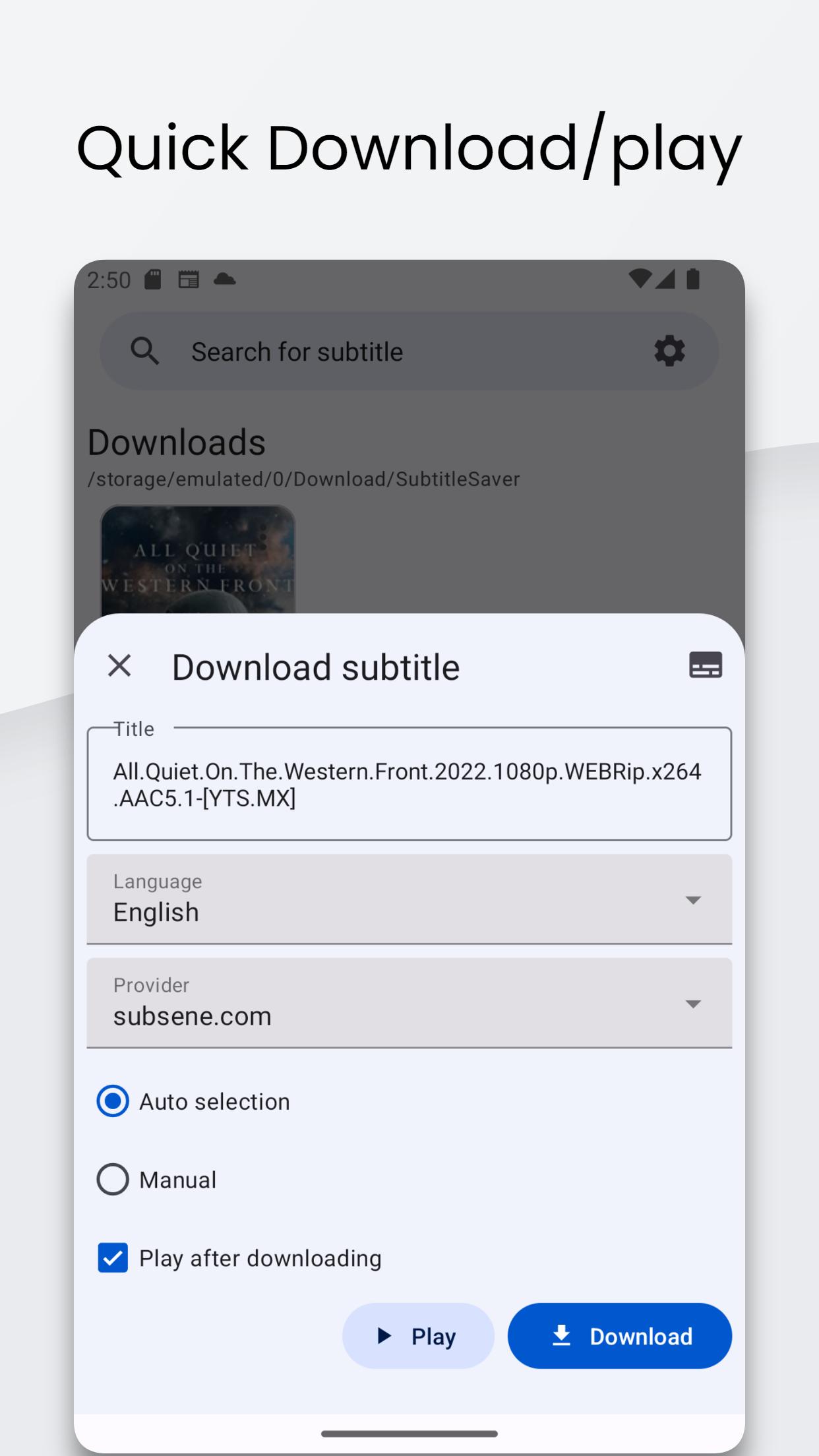
Task: Click the Search for subtitle field
Action: tap(396, 351)
